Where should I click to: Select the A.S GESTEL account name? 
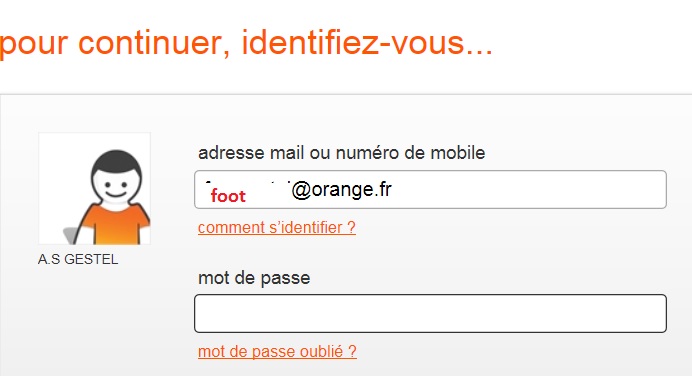click(x=78, y=259)
